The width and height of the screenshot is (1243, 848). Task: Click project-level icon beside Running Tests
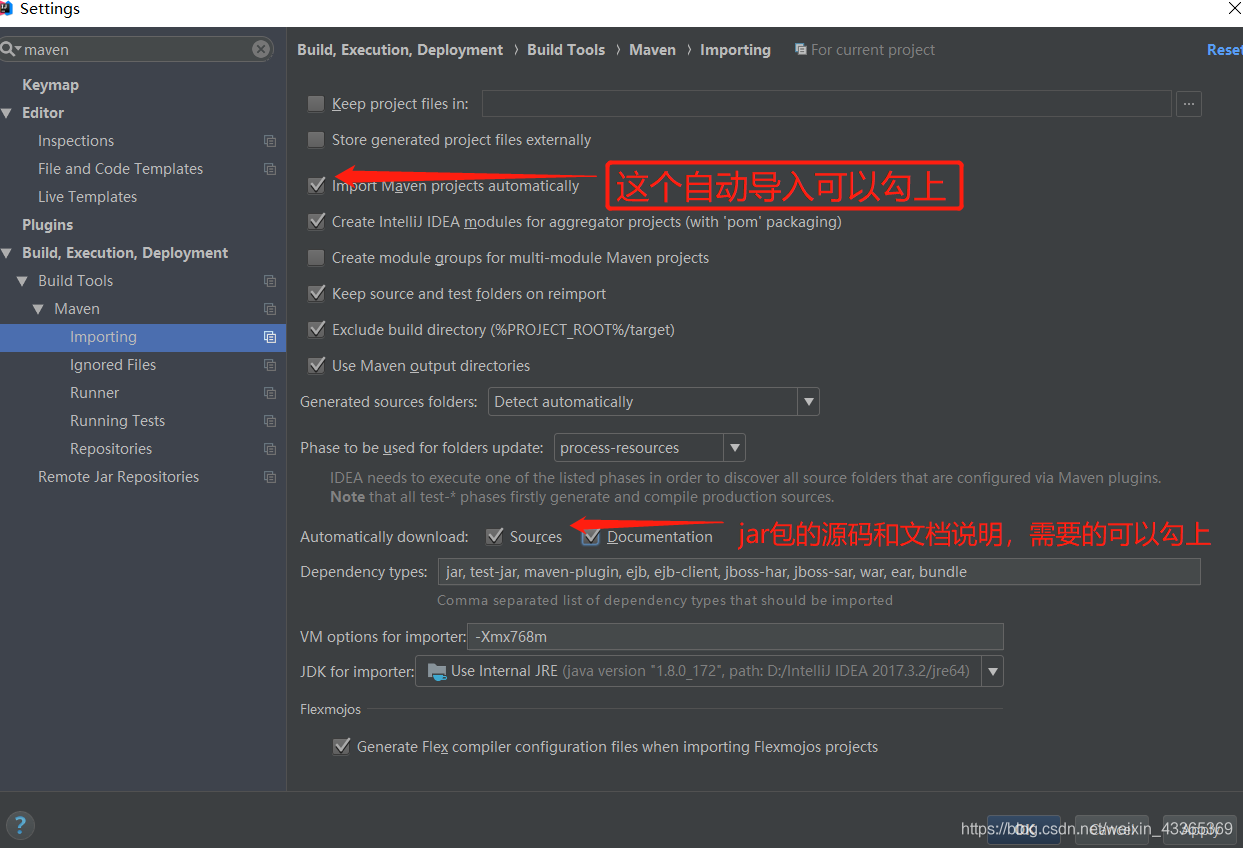click(x=270, y=421)
